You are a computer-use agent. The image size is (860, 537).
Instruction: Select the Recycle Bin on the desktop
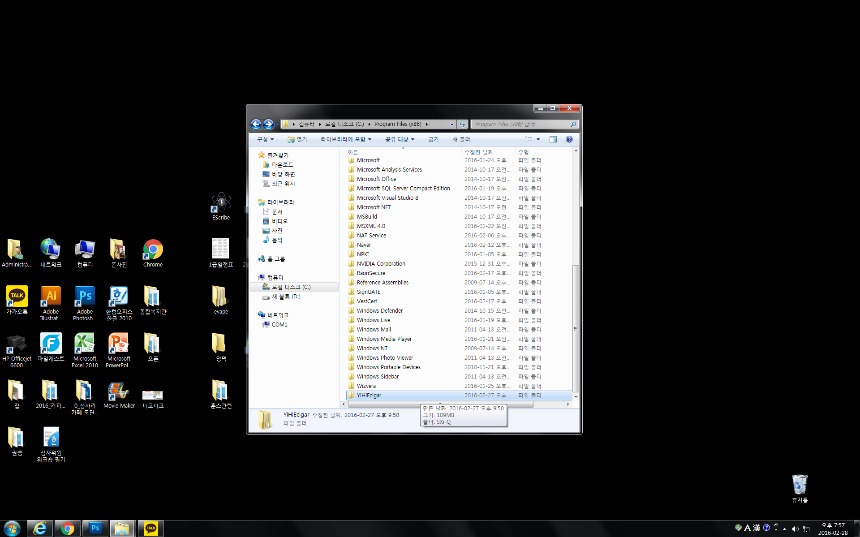800,489
